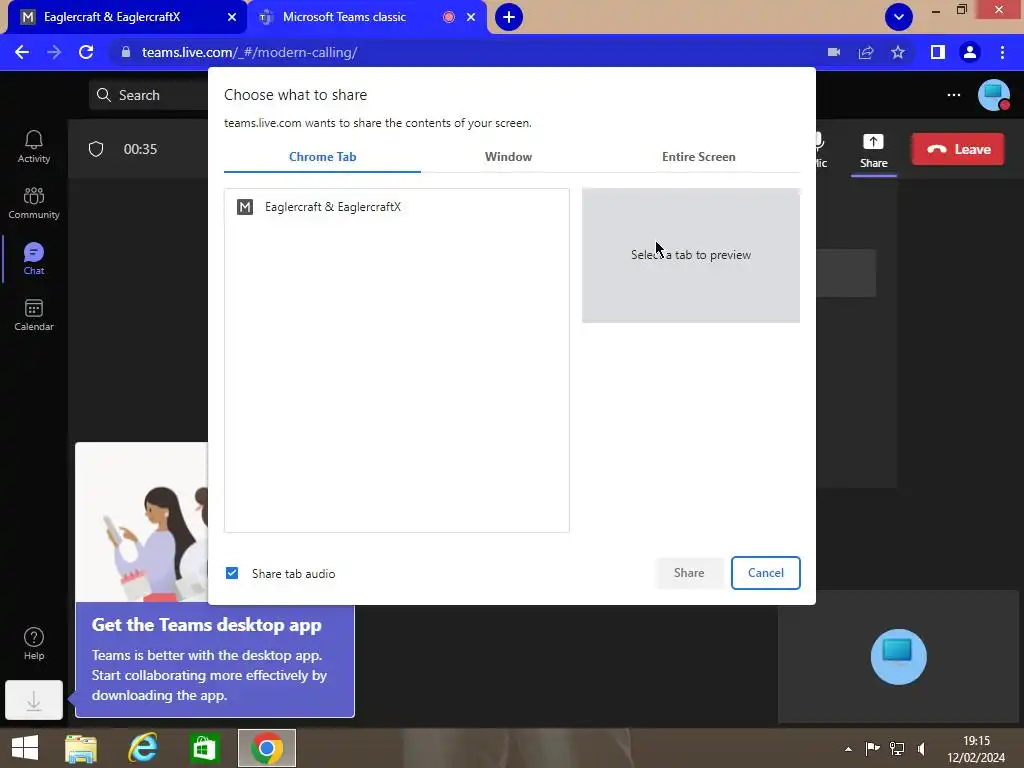This screenshot has height=768, width=1024.
Task: Open the Windows Start button
Action: tap(25, 748)
